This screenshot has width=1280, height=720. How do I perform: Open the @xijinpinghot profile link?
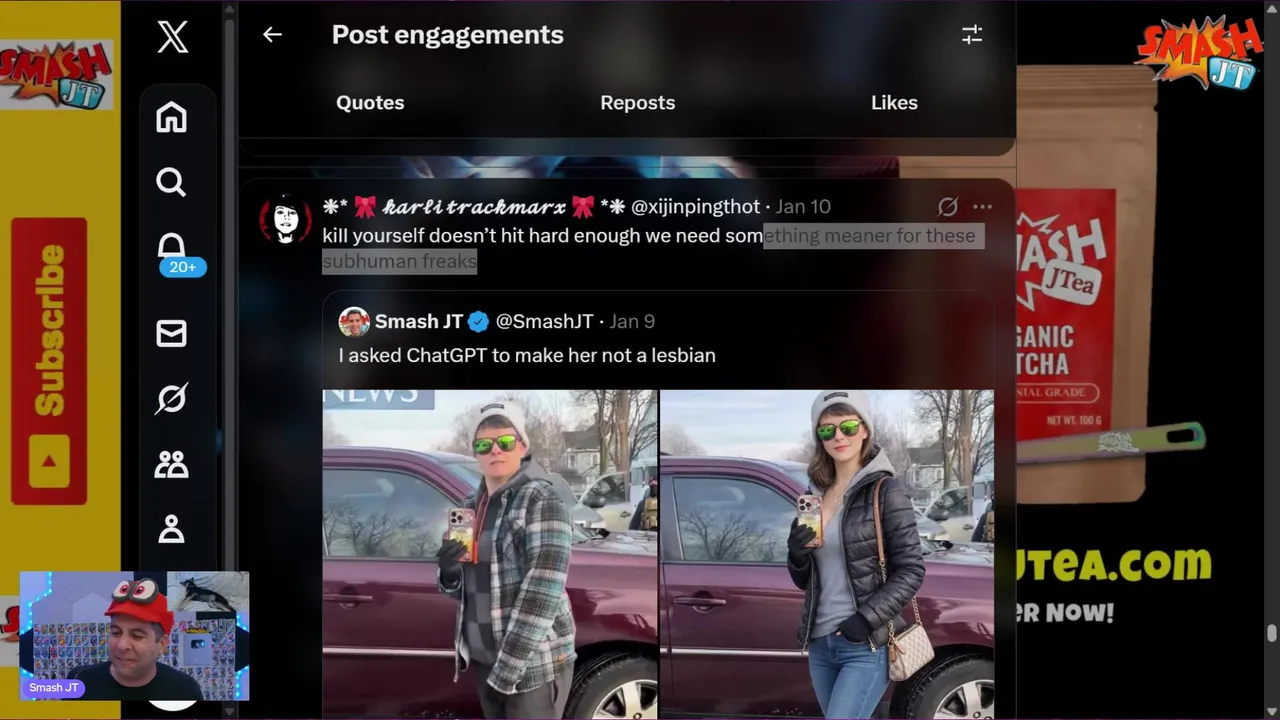click(695, 206)
